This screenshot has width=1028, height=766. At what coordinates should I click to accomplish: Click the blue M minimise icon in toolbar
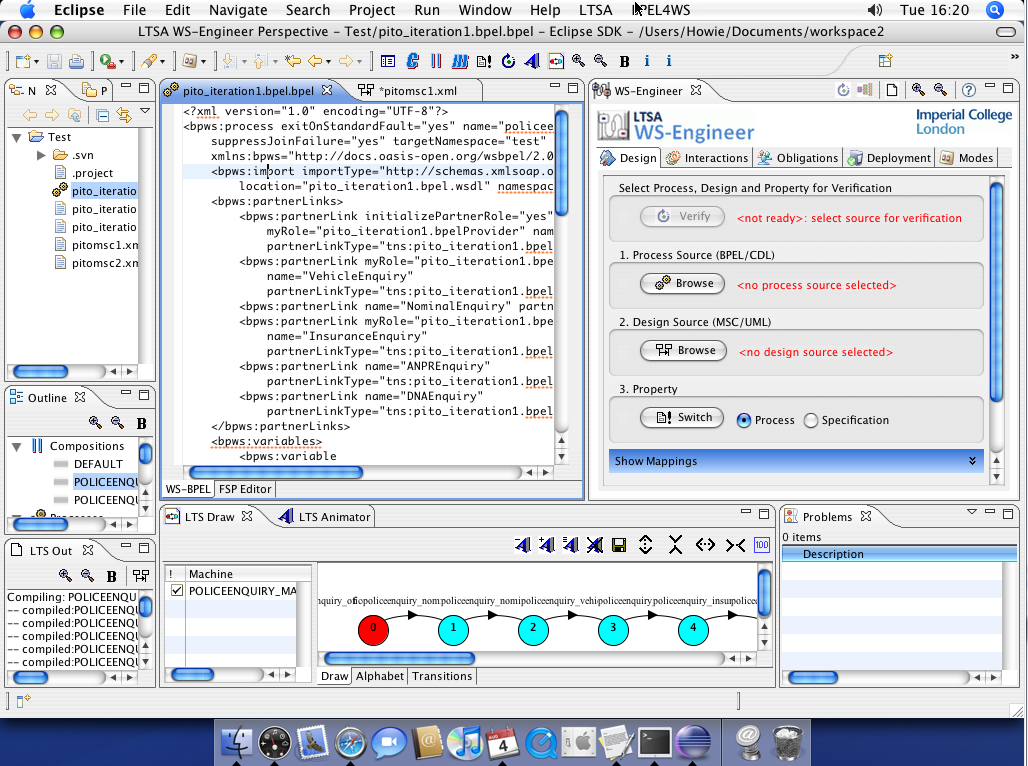point(460,61)
